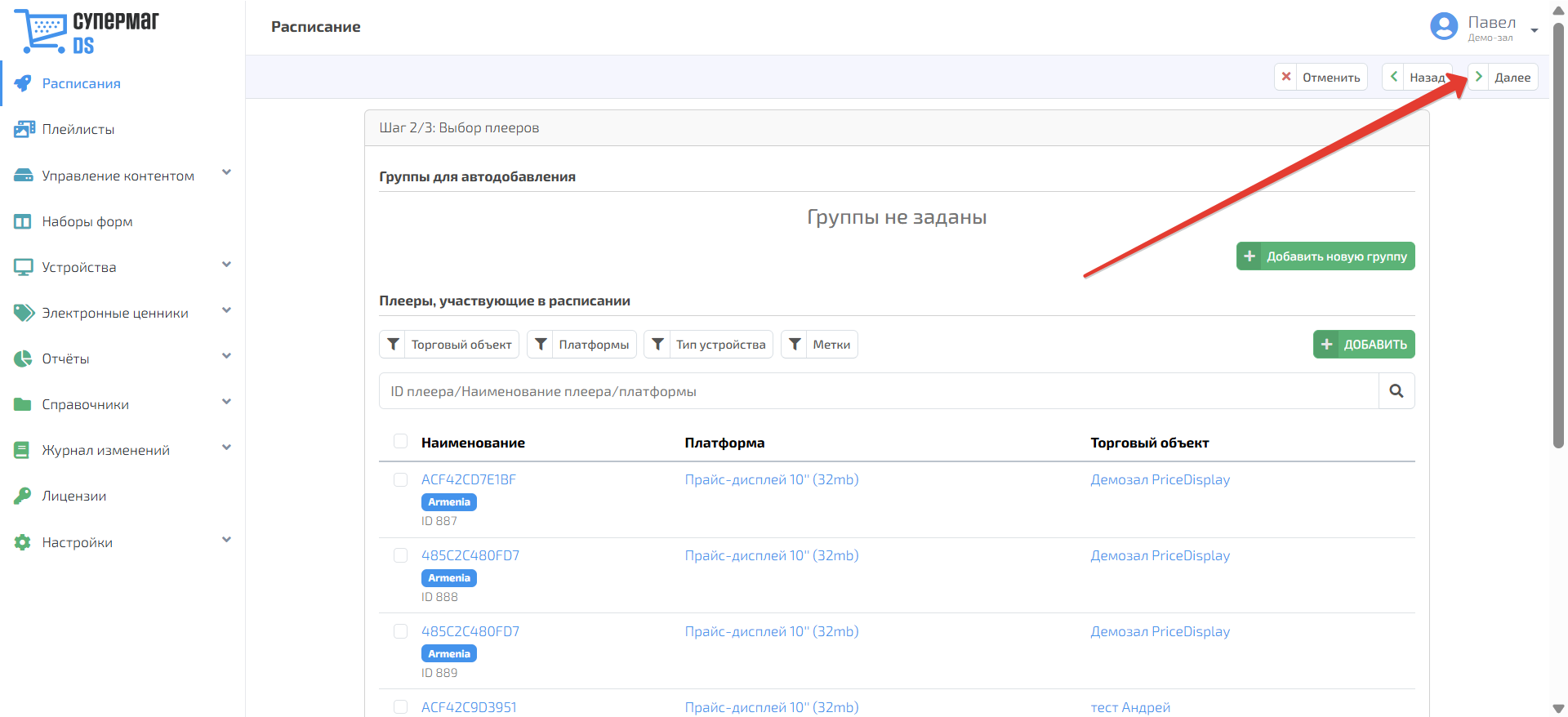Toggle the select-all checkbox near Наименование
The image size is (1568, 717).
tap(400, 441)
